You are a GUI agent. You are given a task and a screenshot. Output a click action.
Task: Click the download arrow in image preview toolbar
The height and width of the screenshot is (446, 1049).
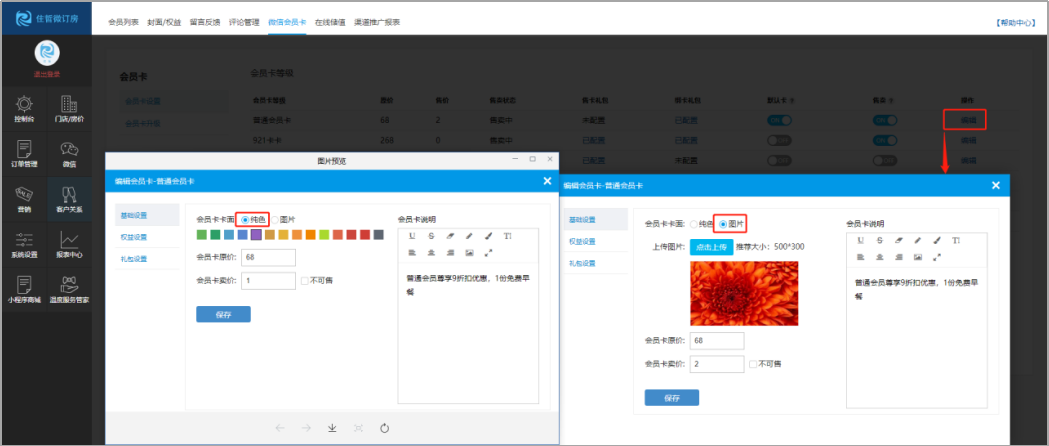point(332,428)
